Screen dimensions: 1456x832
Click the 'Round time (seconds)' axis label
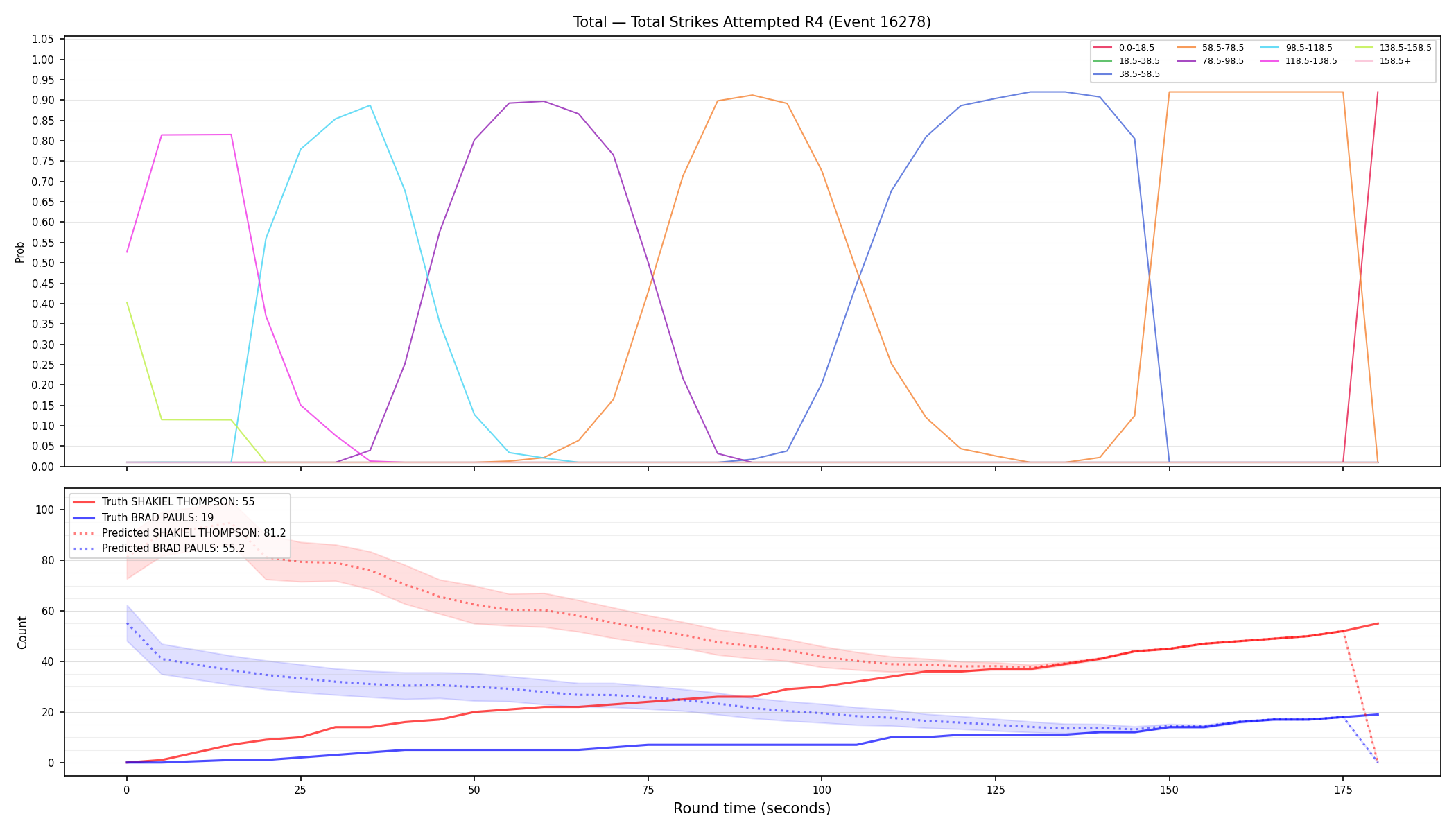(x=752, y=808)
